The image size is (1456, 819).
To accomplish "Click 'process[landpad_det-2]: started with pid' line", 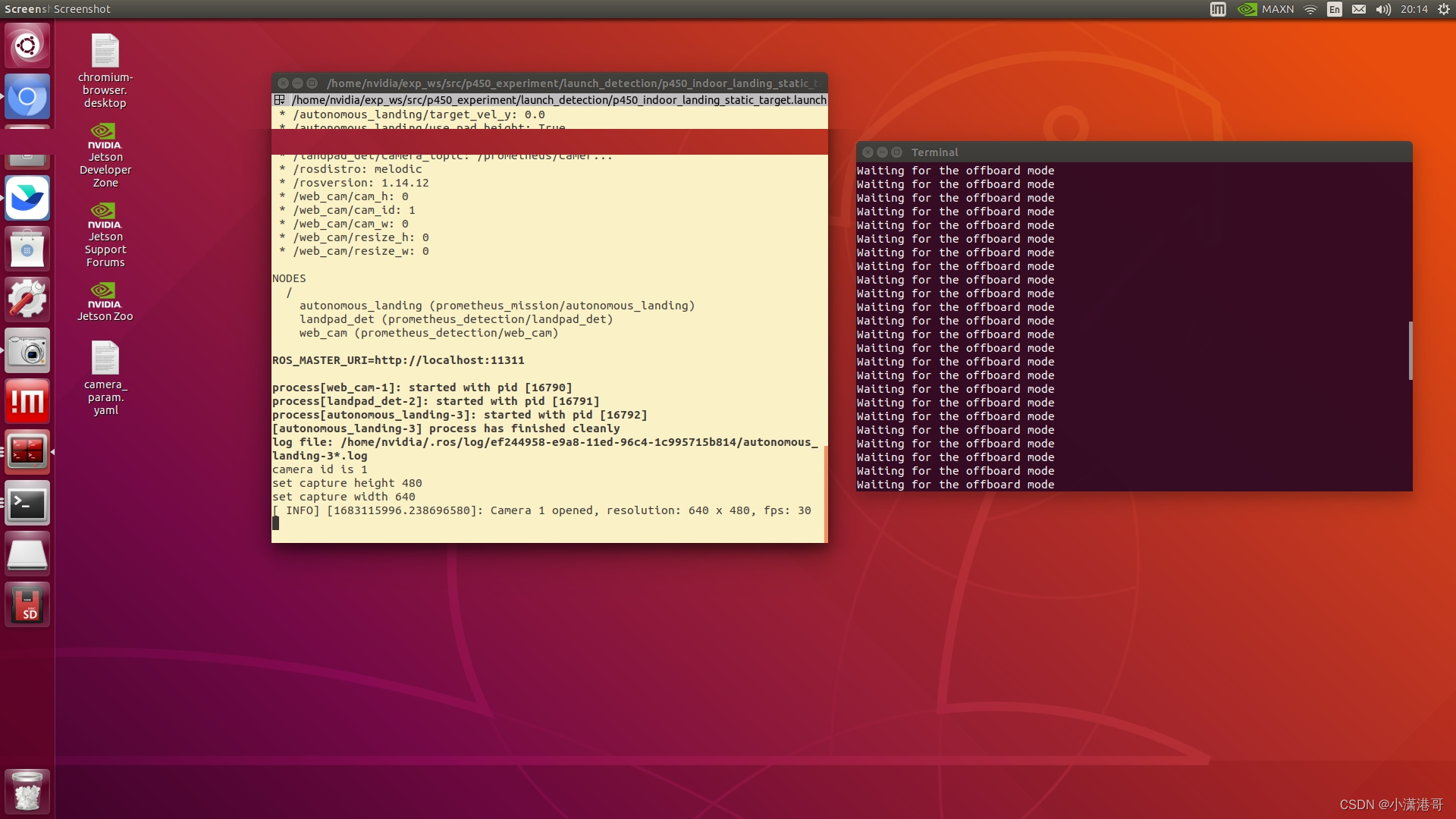I will (436, 401).
